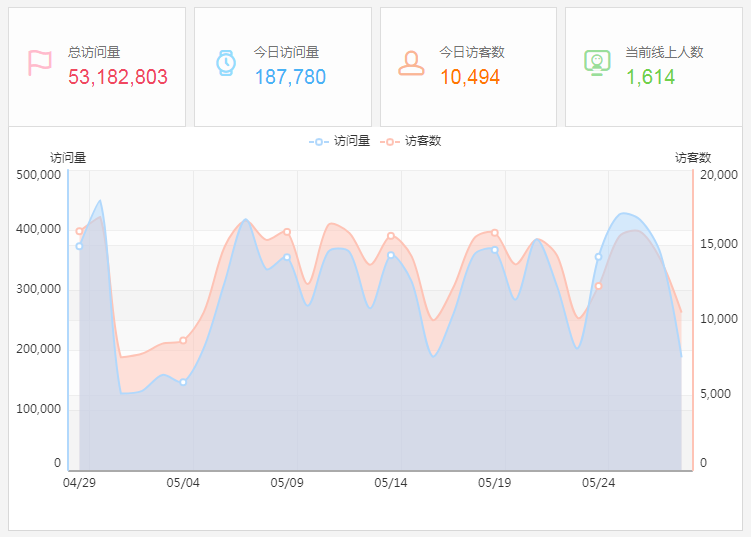This screenshot has width=751, height=537.
Task: Click the orange data point at 05/09
Action: click(287, 232)
